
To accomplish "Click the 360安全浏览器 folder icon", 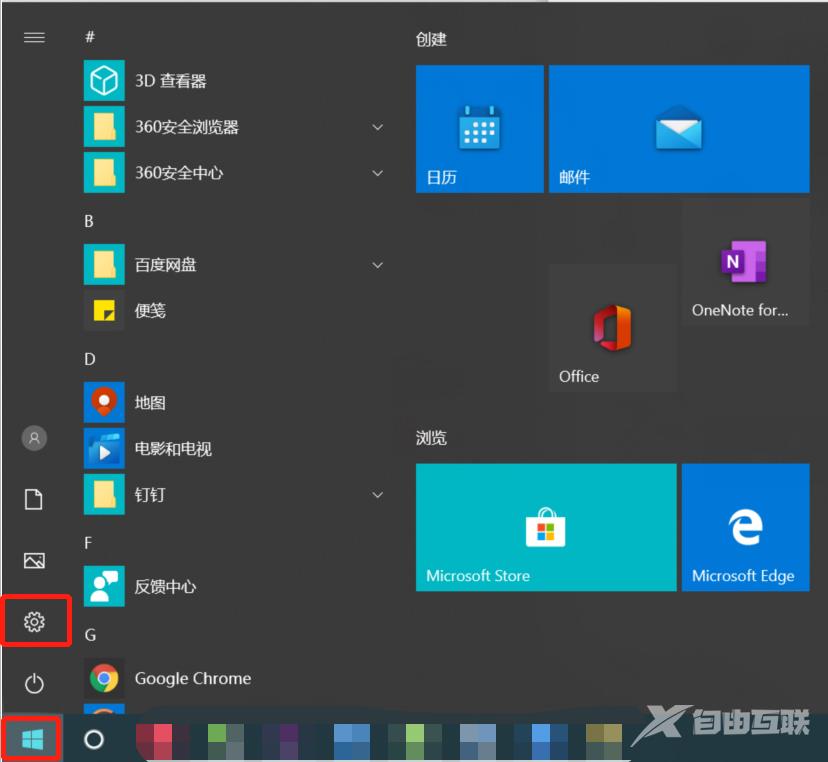I will click(x=104, y=127).
